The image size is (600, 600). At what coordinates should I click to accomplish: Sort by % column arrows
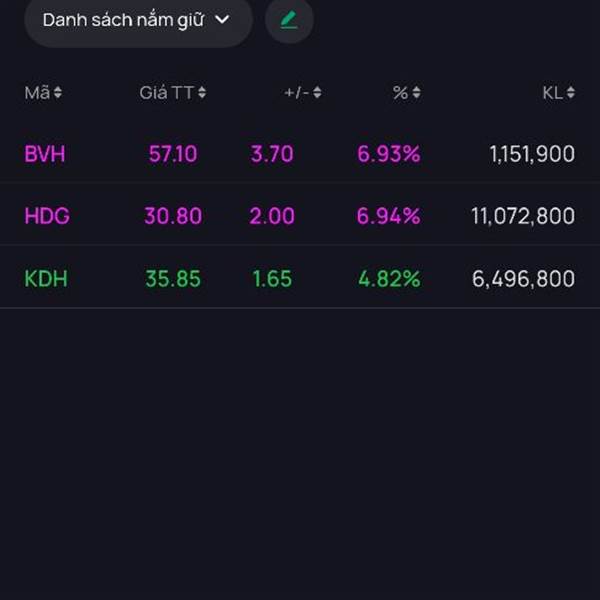coord(416,93)
